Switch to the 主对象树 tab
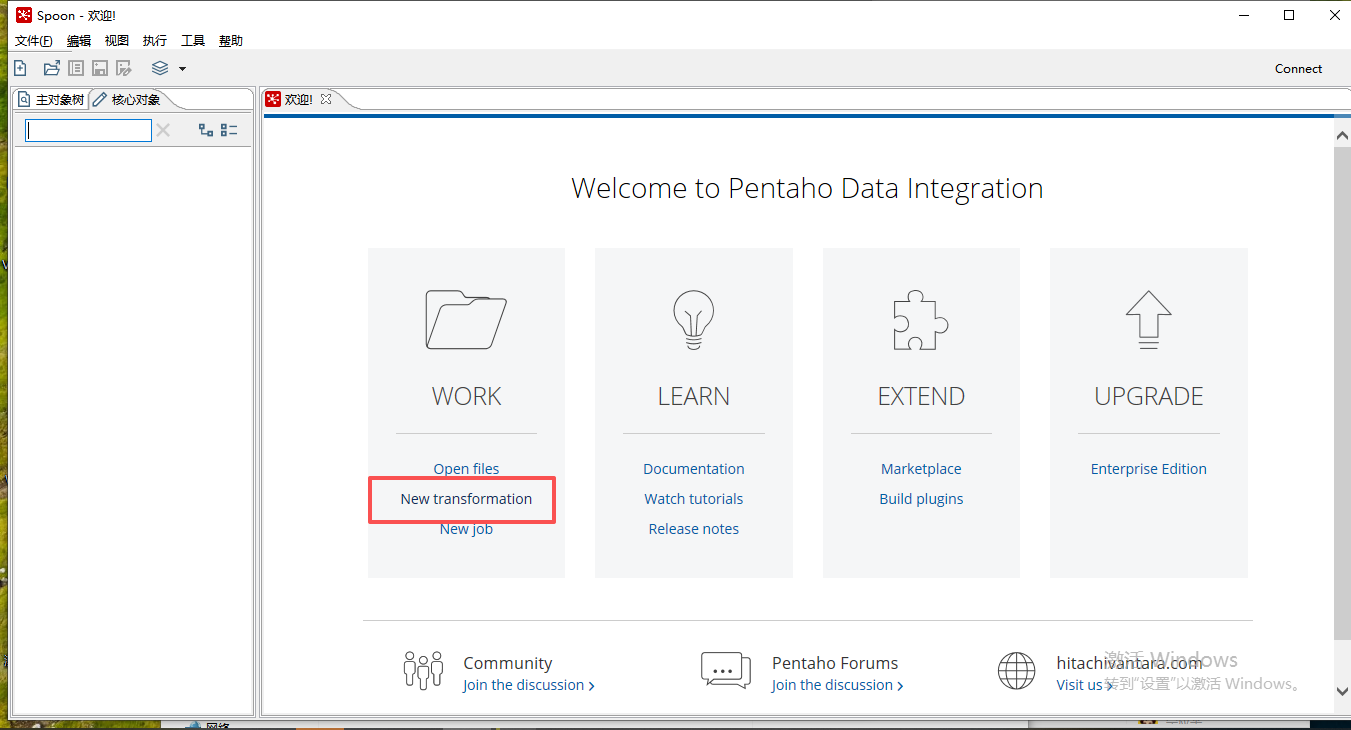The height and width of the screenshot is (730, 1351). point(51,99)
